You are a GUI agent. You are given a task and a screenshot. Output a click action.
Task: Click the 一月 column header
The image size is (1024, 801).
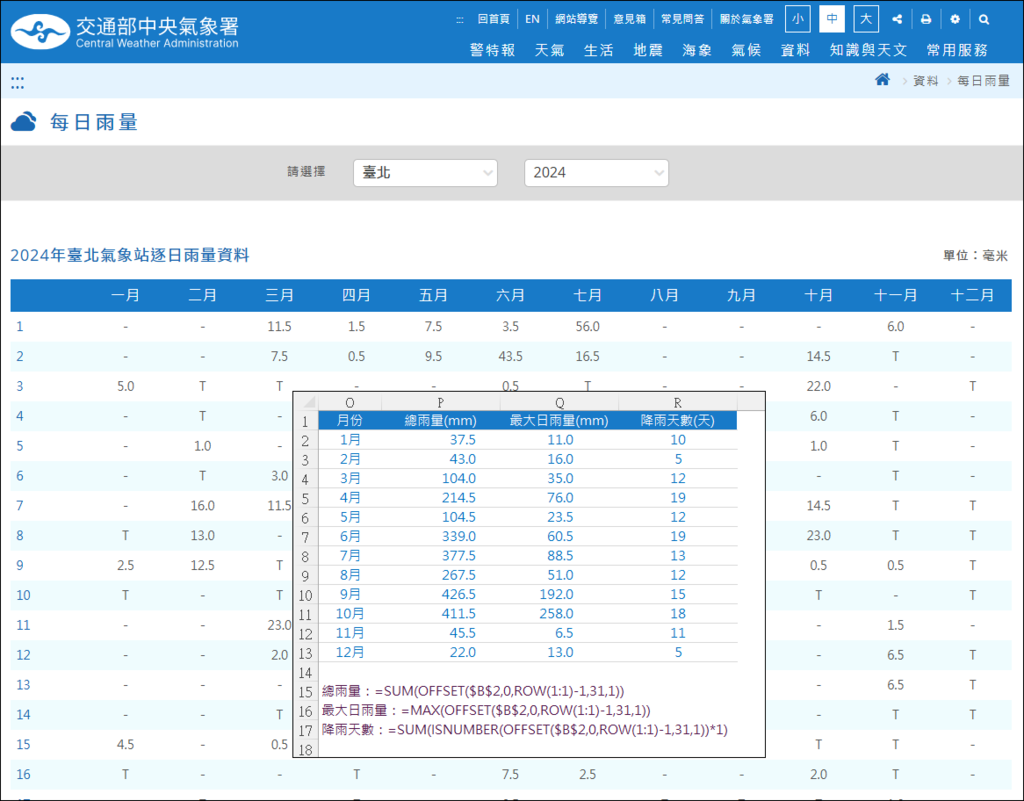125,295
